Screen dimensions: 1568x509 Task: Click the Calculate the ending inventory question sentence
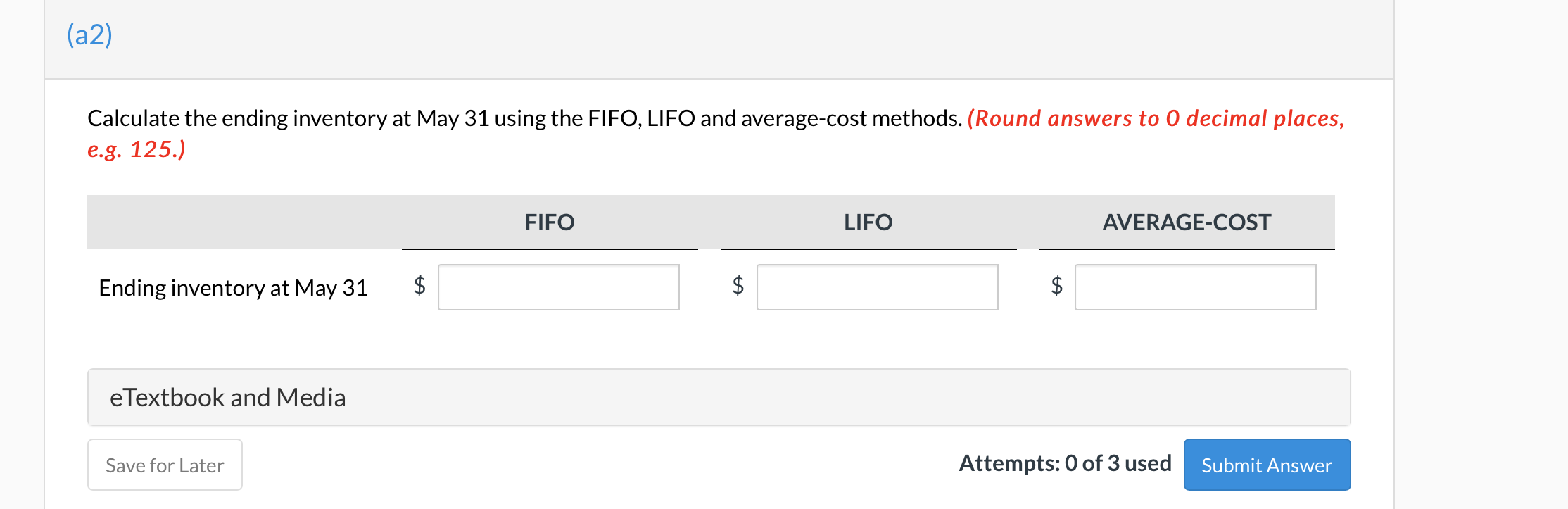(524, 118)
